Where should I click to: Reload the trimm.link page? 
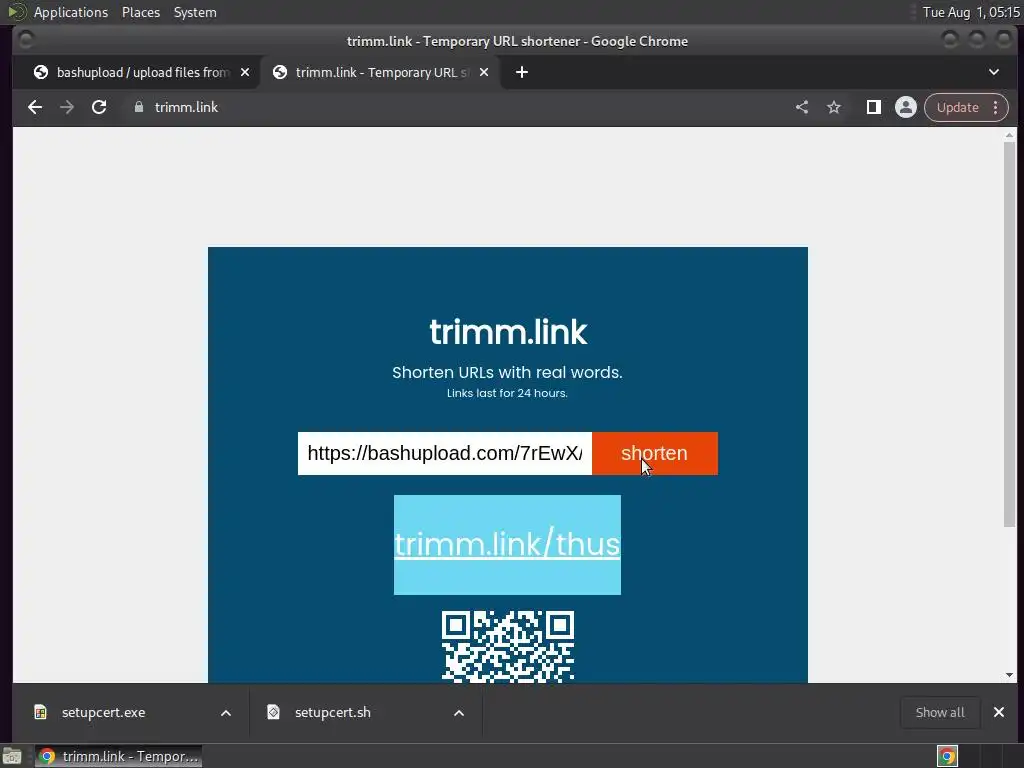(x=99, y=107)
